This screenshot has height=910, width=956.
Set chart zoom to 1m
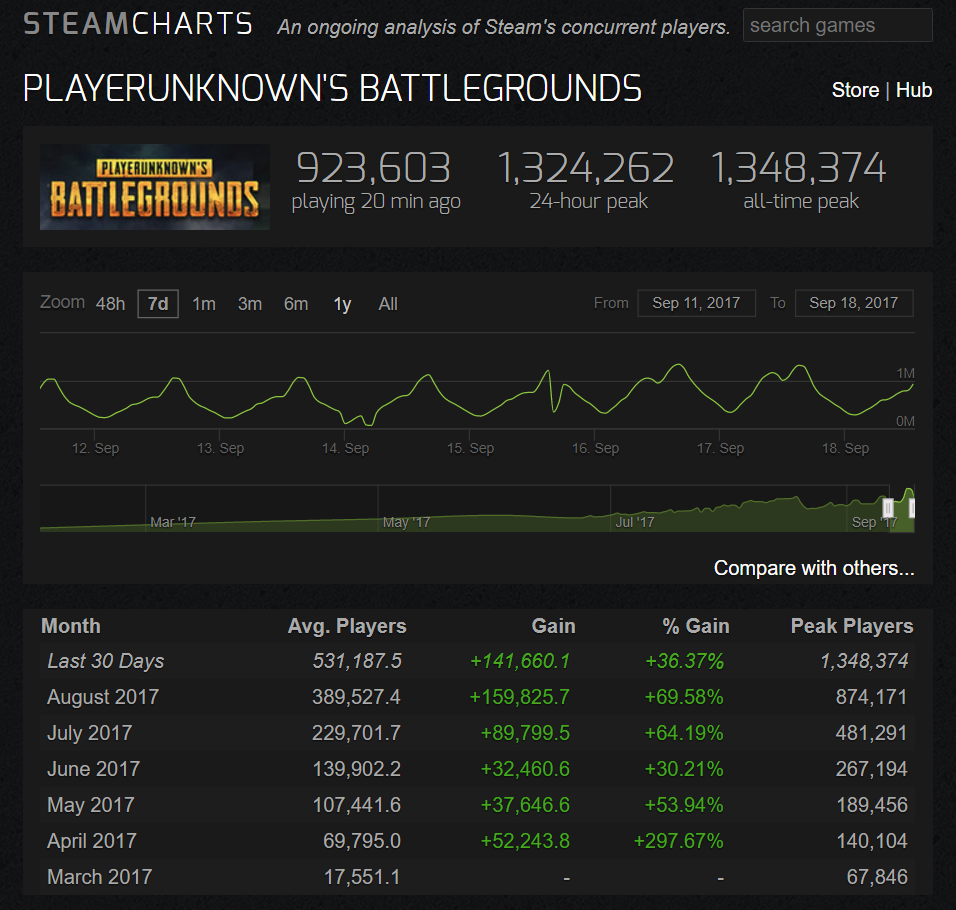click(204, 304)
